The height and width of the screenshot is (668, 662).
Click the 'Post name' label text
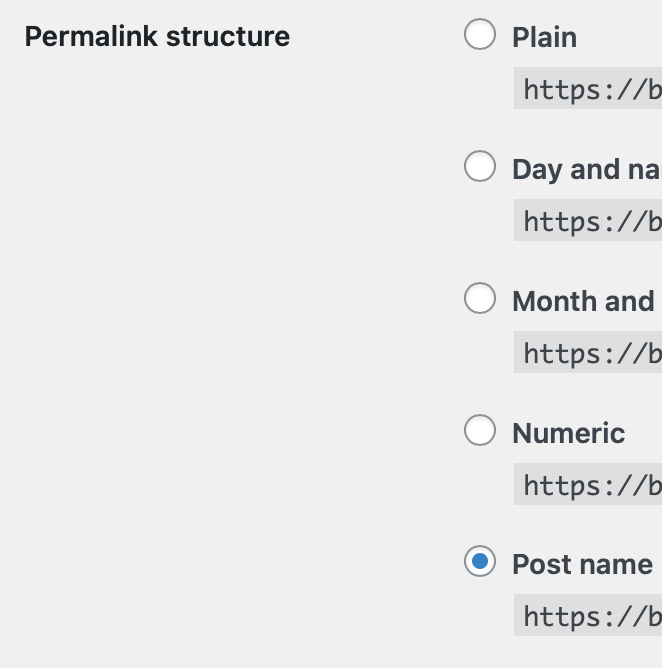pos(582,564)
